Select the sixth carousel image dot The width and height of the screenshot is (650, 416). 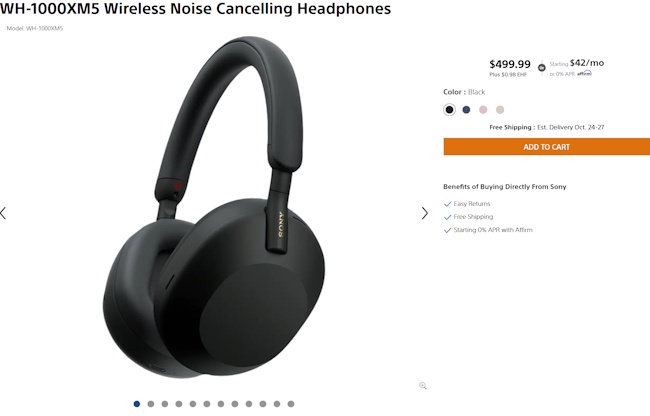207,404
